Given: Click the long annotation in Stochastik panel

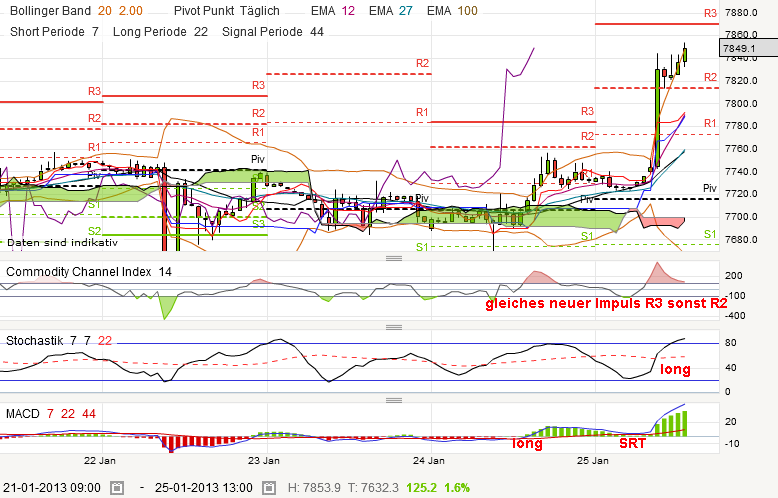Looking at the screenshot, I should point(675,369).
